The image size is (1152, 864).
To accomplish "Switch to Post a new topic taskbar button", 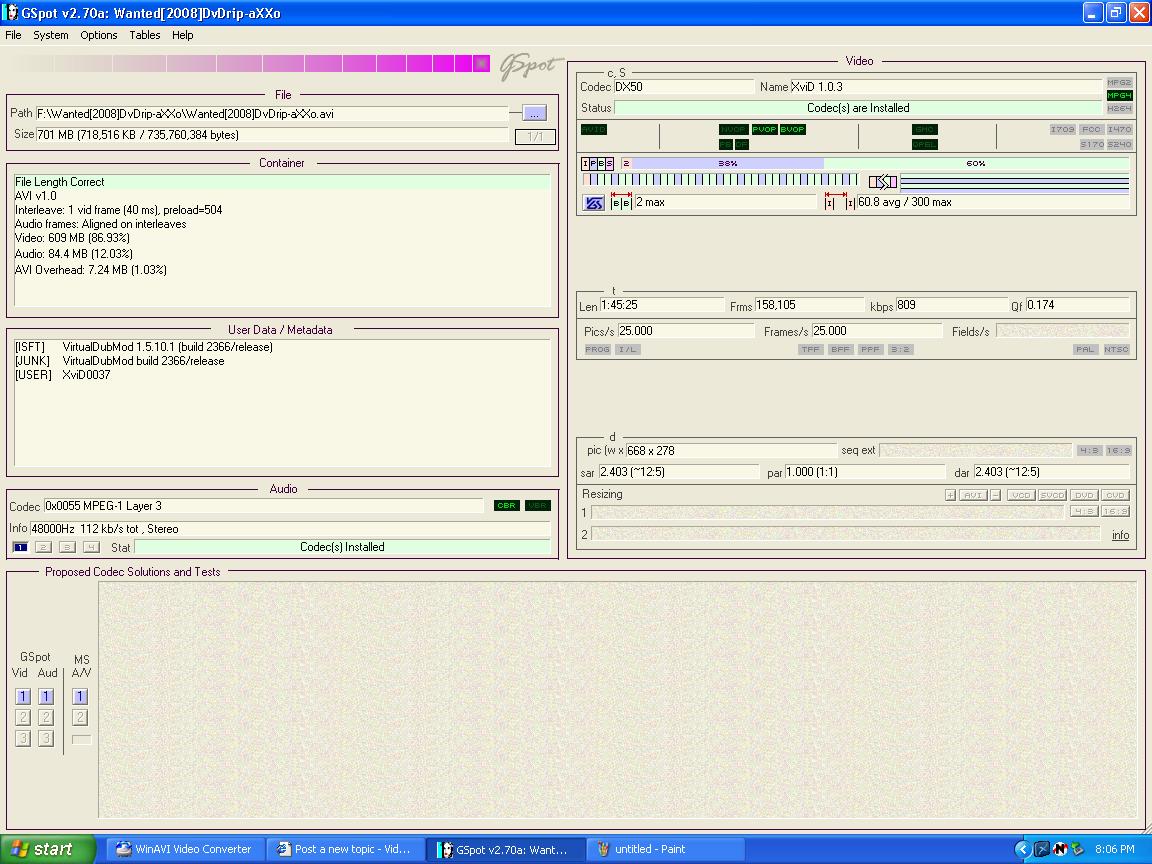I will pyautogui.click(x=344, y=849).
